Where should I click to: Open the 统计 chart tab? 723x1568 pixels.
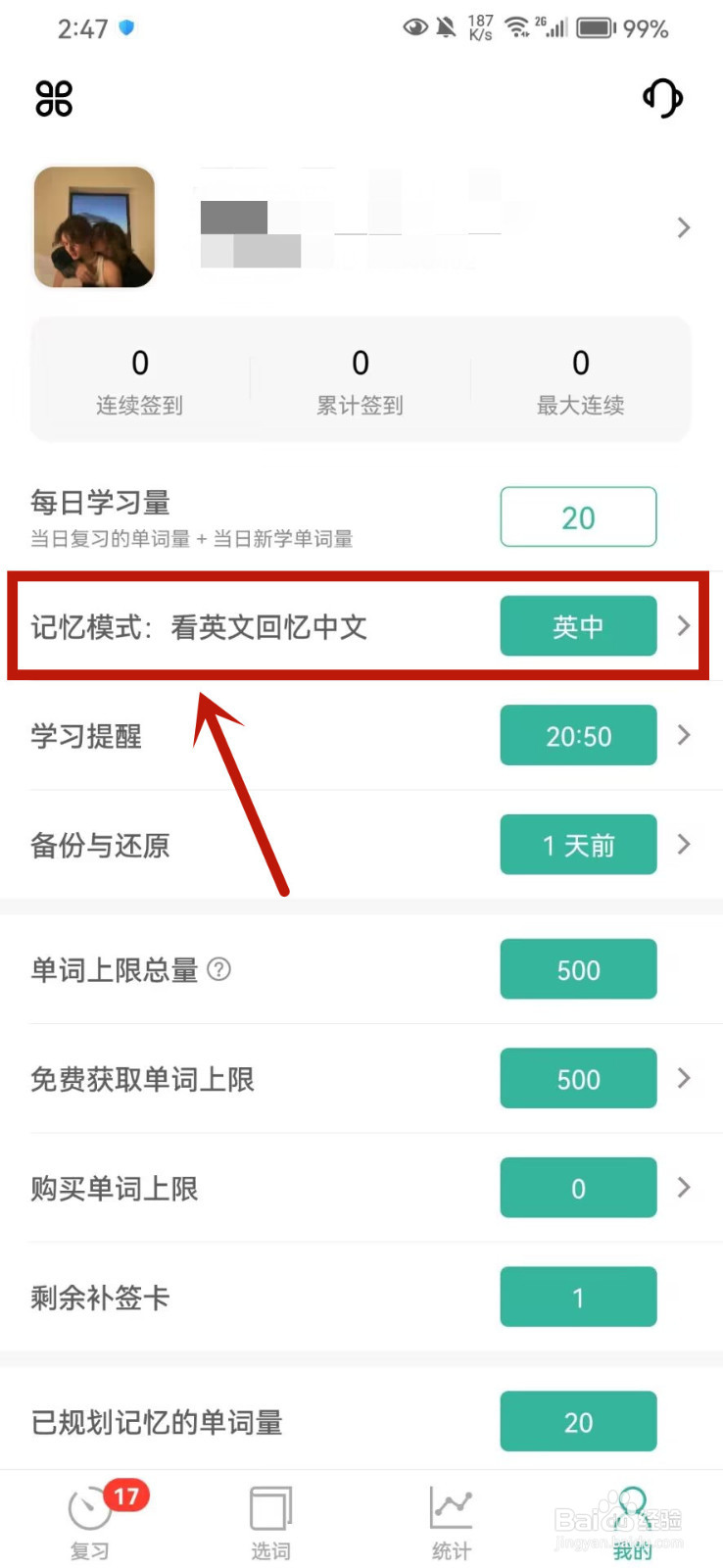point(452,1523)
